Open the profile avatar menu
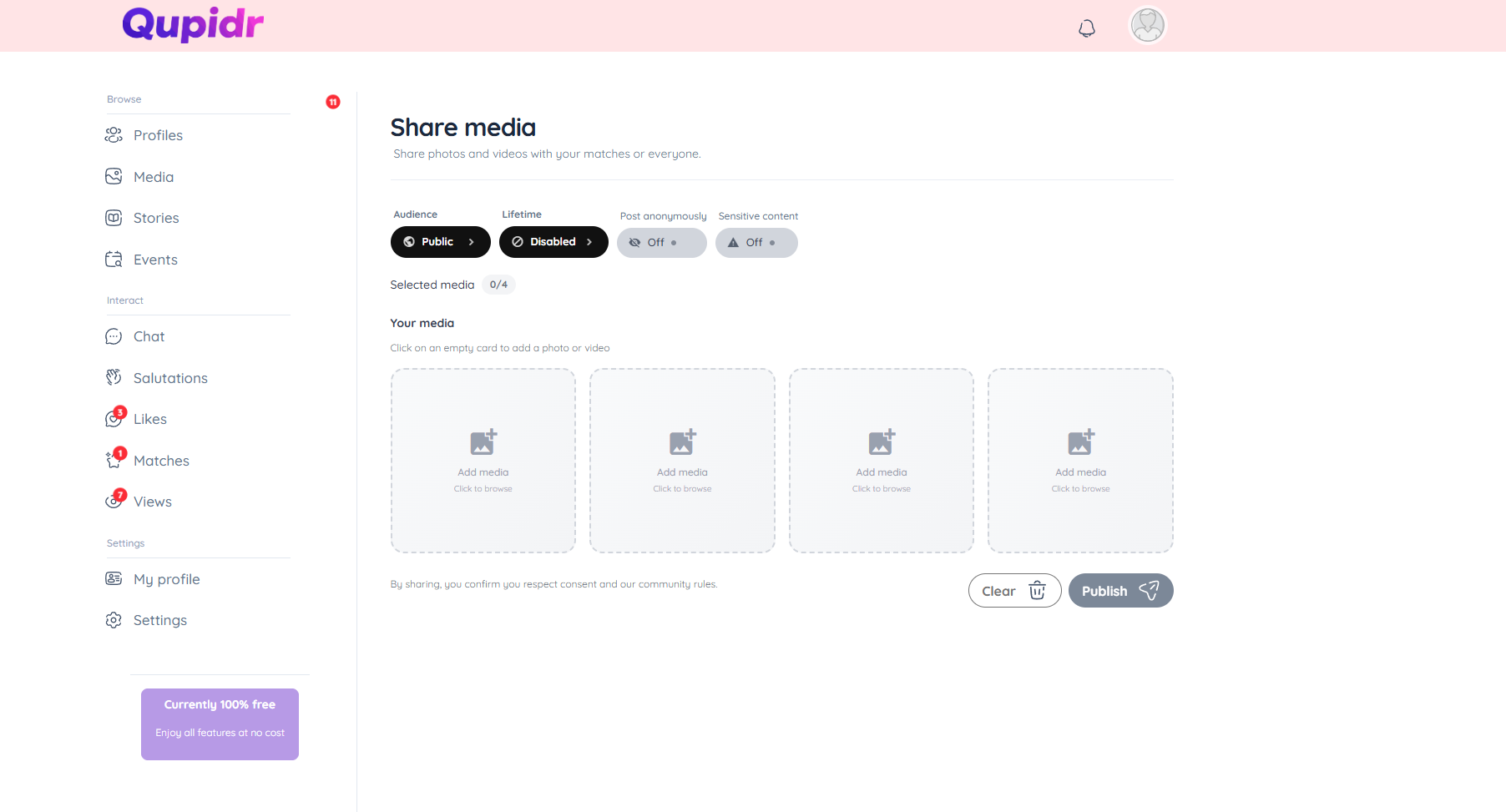The height and width of the screenshot is (812, 1506). (x=1147, y=25)
